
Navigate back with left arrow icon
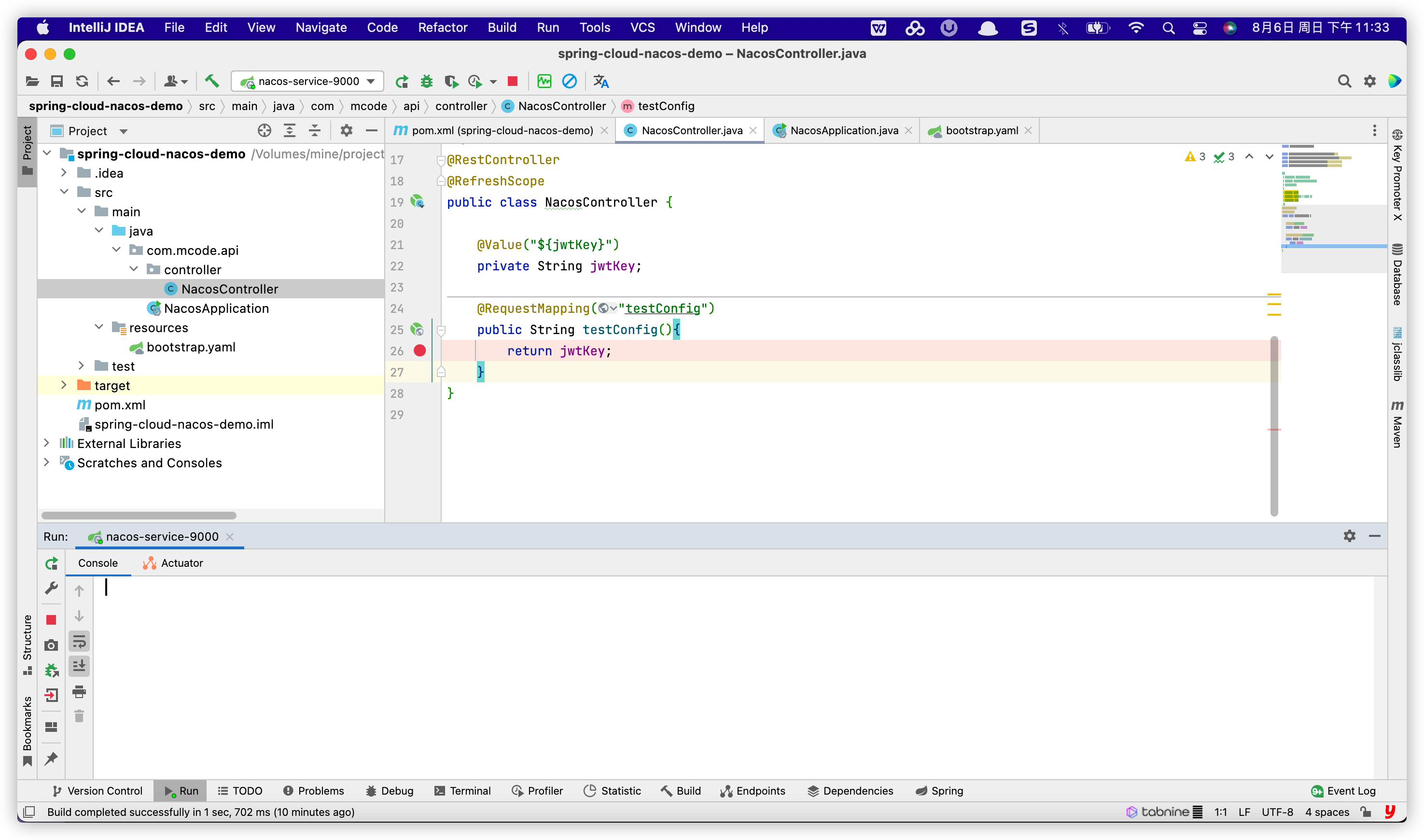click(x=114, y=82)
